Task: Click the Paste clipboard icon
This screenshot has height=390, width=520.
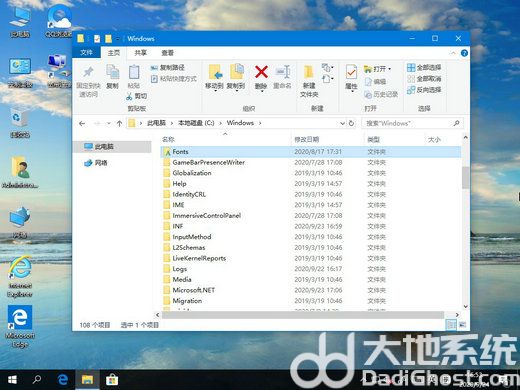Action: click(x=134, y=72)
